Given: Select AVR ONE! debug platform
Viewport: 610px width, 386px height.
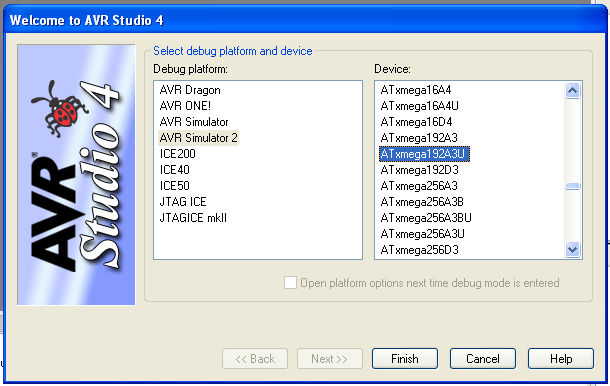Looking at the screenshot, I should 185,106.
